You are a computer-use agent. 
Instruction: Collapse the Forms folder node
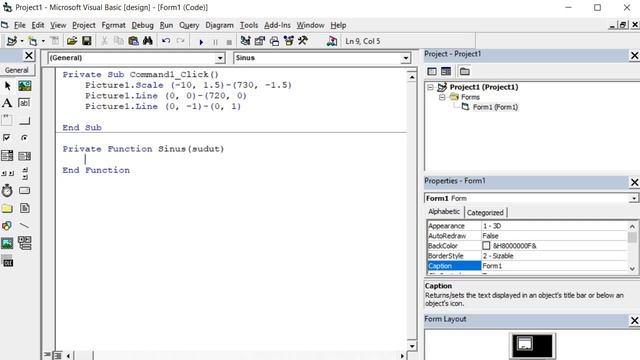pyautogui.click(x=442, y=97)
